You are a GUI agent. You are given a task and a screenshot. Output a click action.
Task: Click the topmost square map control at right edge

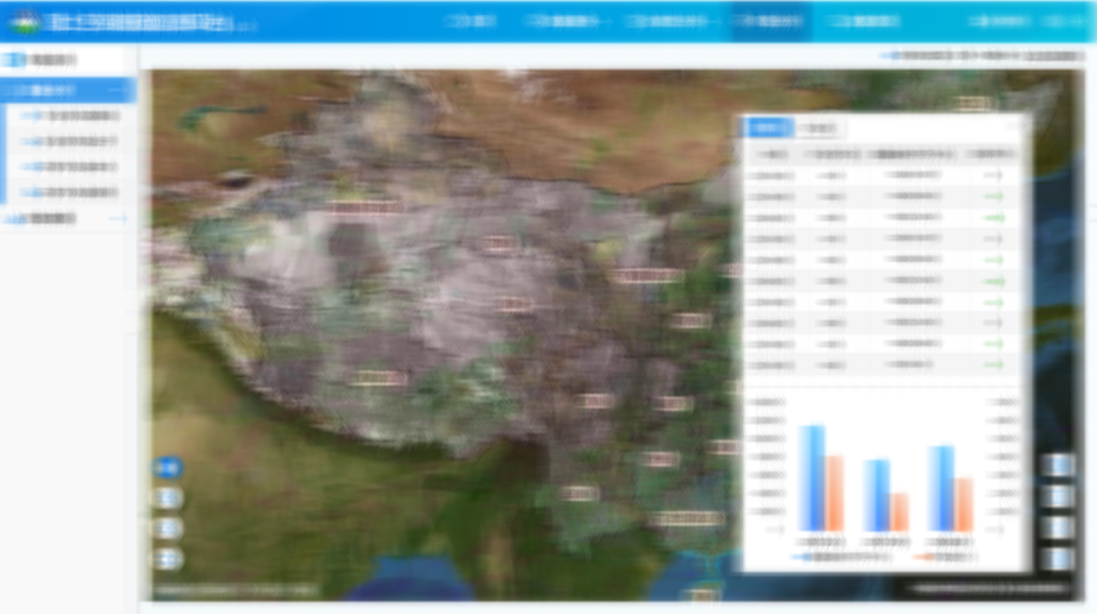pos(1057,465)
